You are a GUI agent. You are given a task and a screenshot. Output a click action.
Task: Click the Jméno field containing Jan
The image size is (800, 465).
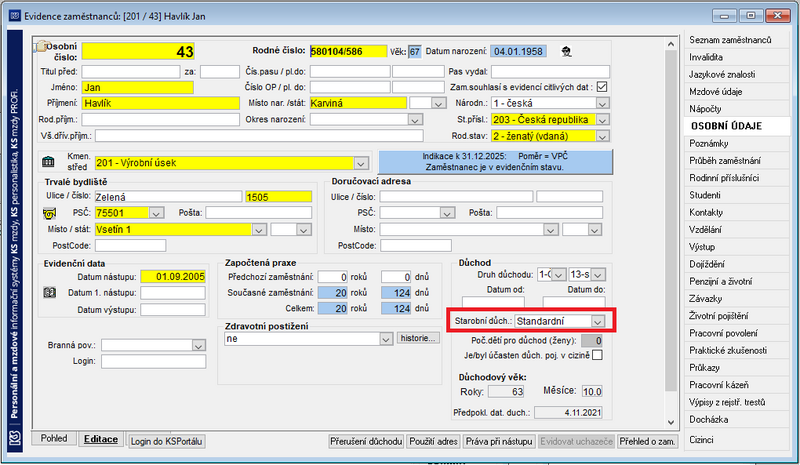(138, 87)
